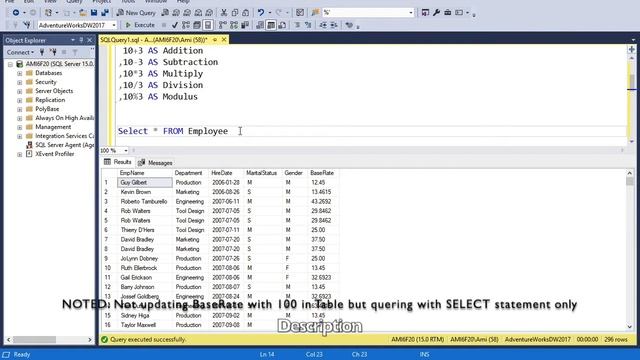Select XEvent Profiler tree item
640x360 pixels.
[x=54, y=154]
